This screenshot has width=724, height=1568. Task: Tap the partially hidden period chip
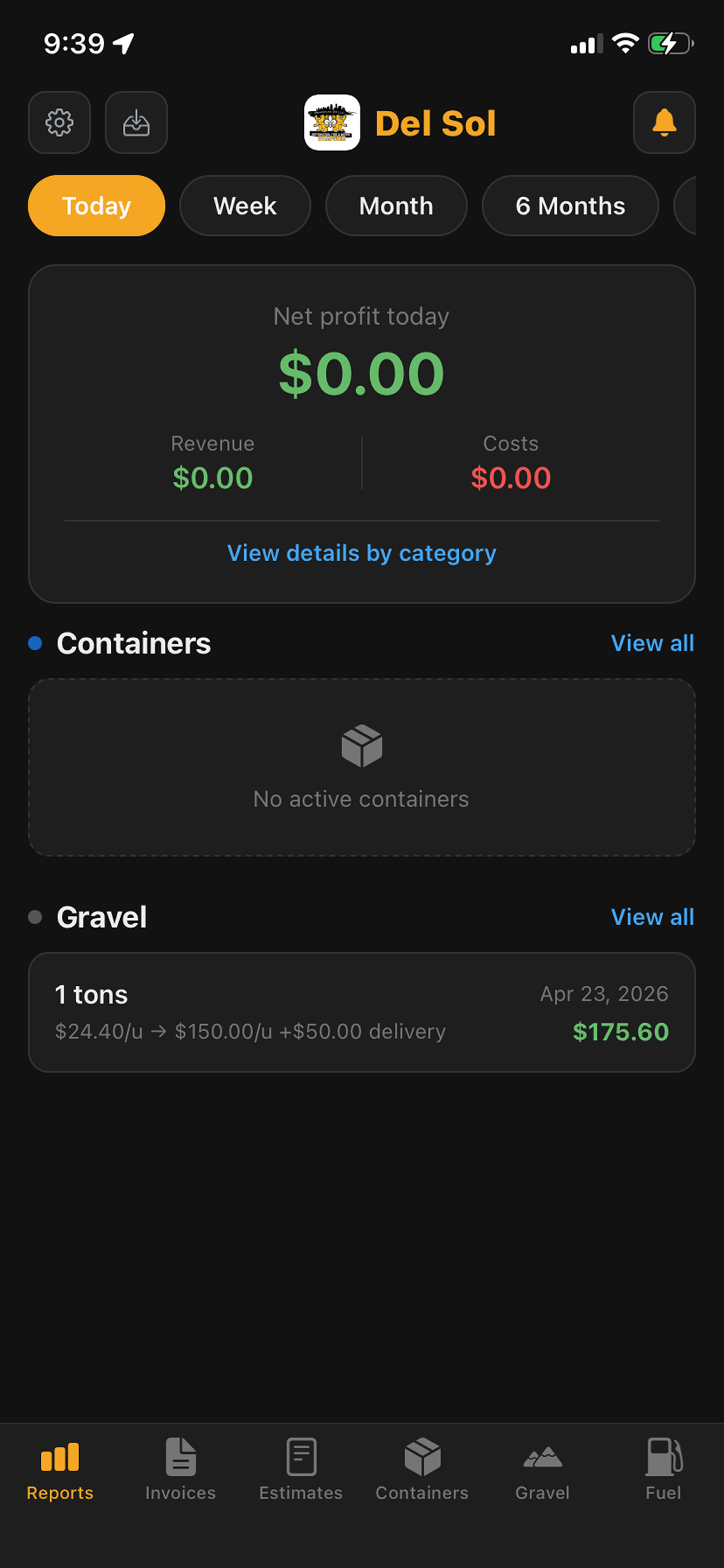point(685,206)
